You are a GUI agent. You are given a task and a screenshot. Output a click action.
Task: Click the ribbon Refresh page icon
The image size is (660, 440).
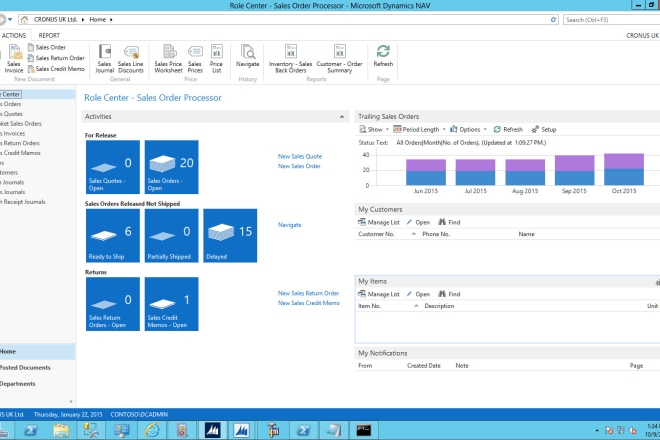point(383,56)
